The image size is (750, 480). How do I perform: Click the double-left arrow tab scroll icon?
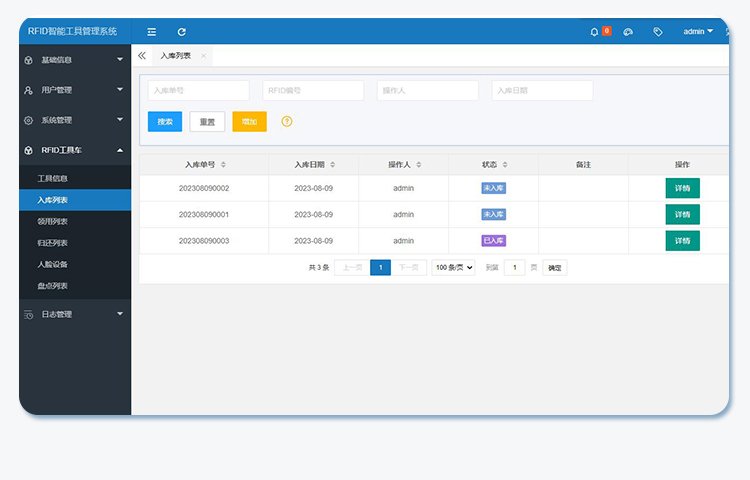142,56
